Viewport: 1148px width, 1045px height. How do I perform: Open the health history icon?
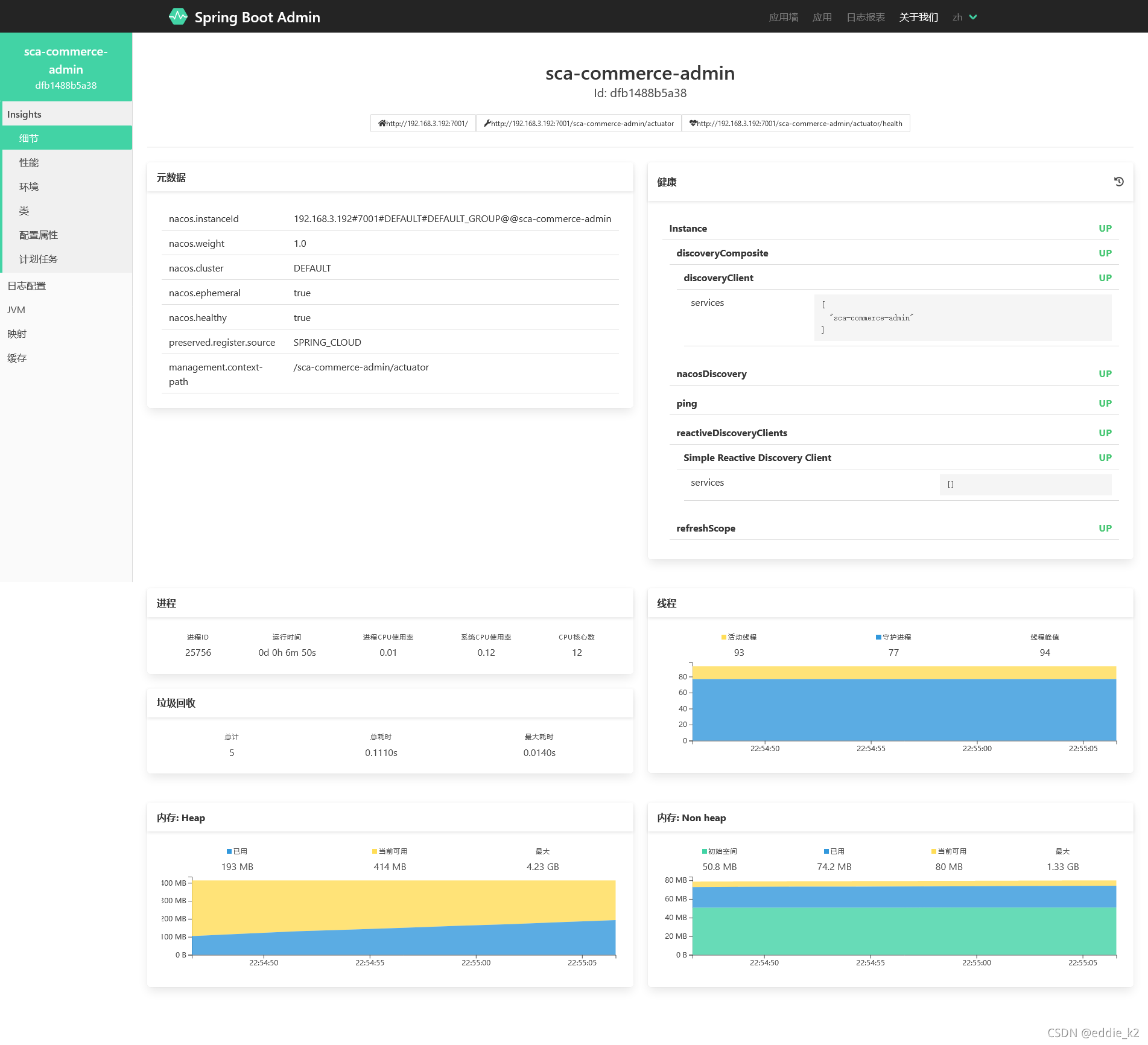click(x=1118, y=182)
